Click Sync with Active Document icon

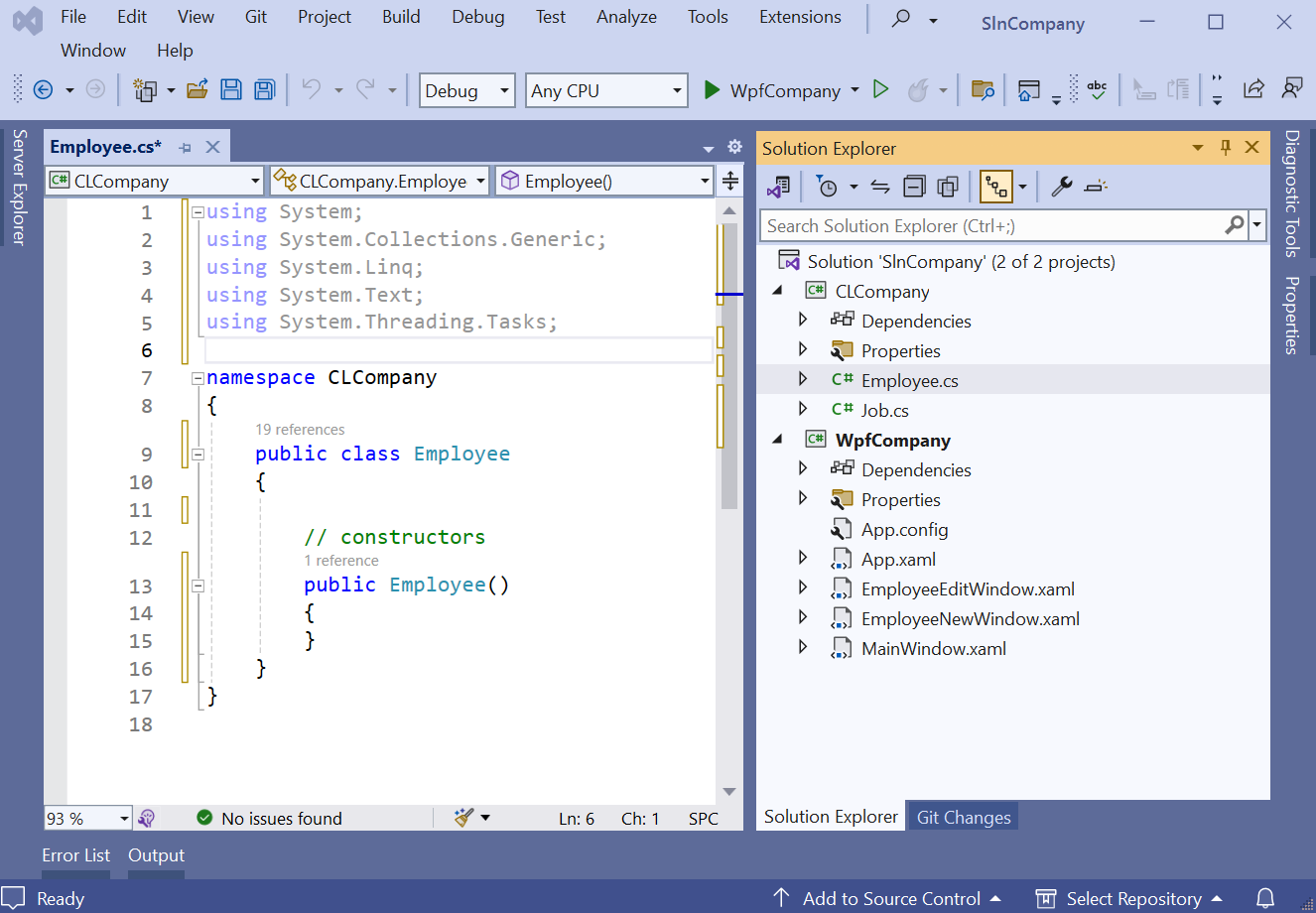click(880, 186)
